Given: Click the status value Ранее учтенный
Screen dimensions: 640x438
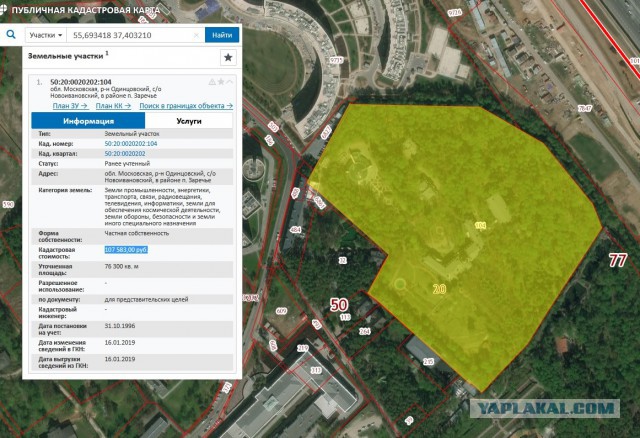Looking at the screenshot, I should pos(127,163).
